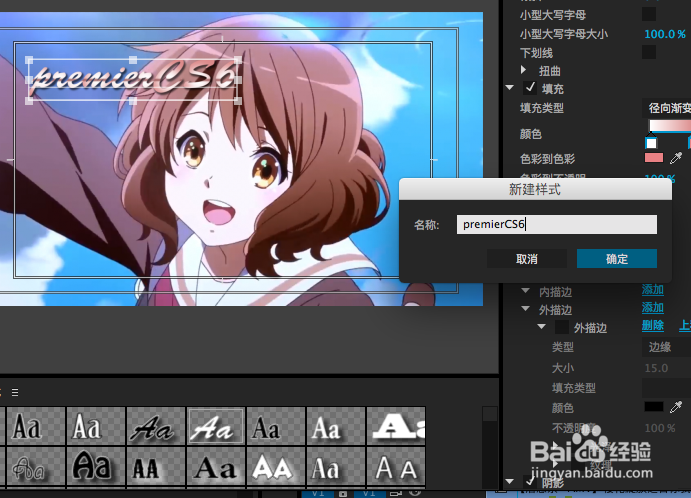Click the title styles panel scrollbar

pyautogui.click(x=490, y=447)
